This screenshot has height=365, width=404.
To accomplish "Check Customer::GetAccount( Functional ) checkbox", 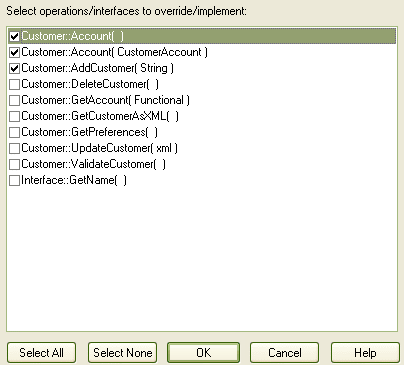I will 14,100.
